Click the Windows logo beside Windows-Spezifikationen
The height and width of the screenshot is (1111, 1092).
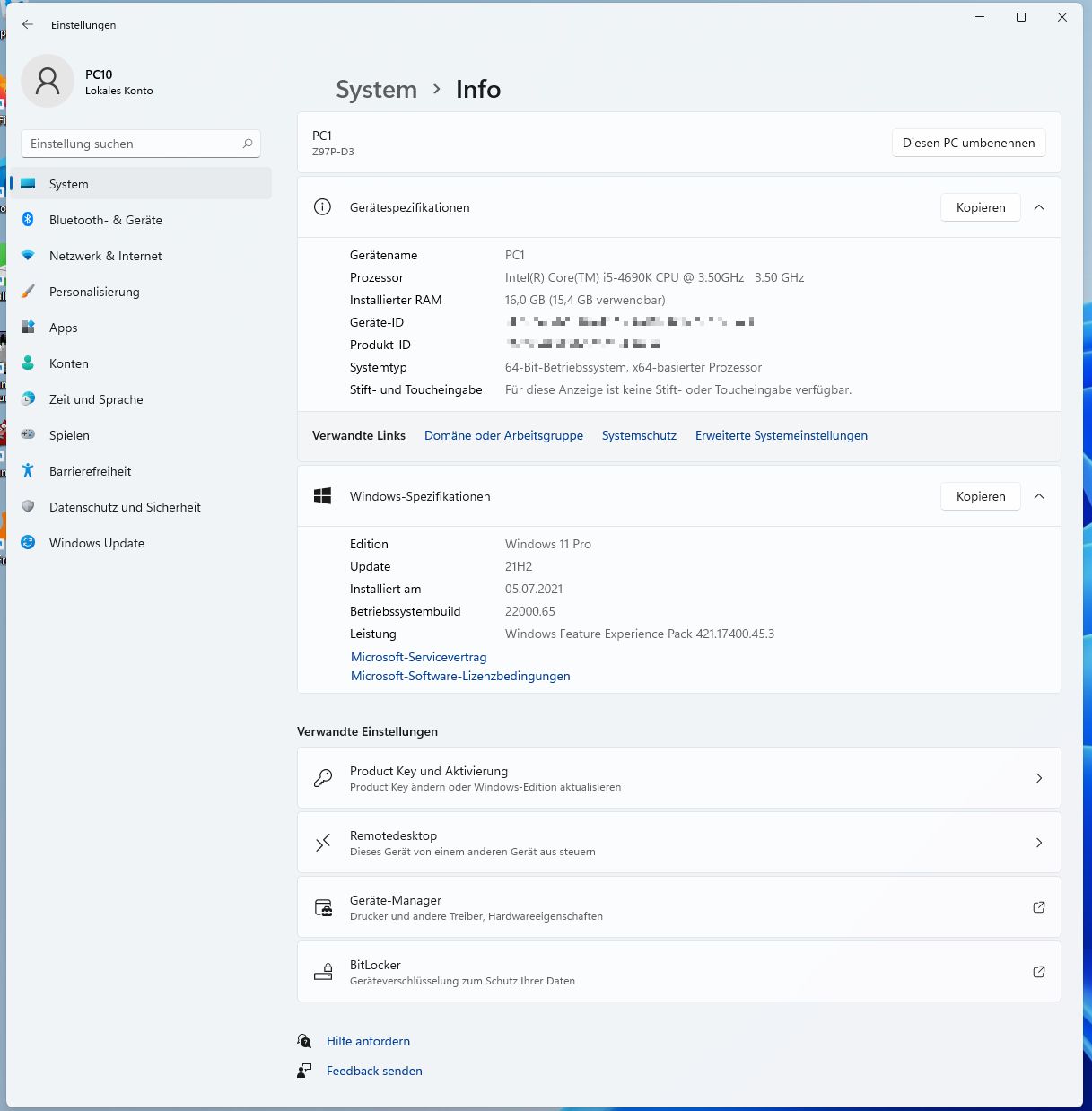tap(322, 496)
